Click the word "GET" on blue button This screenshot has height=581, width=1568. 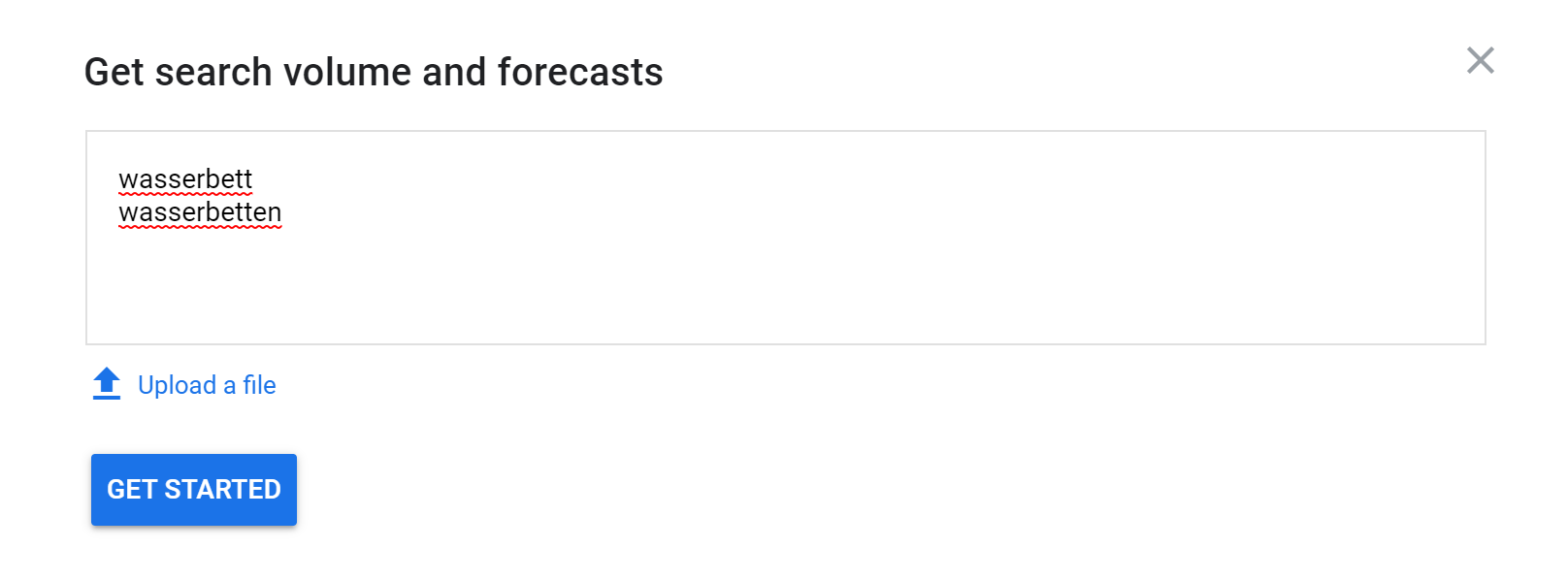click(132, 490)
